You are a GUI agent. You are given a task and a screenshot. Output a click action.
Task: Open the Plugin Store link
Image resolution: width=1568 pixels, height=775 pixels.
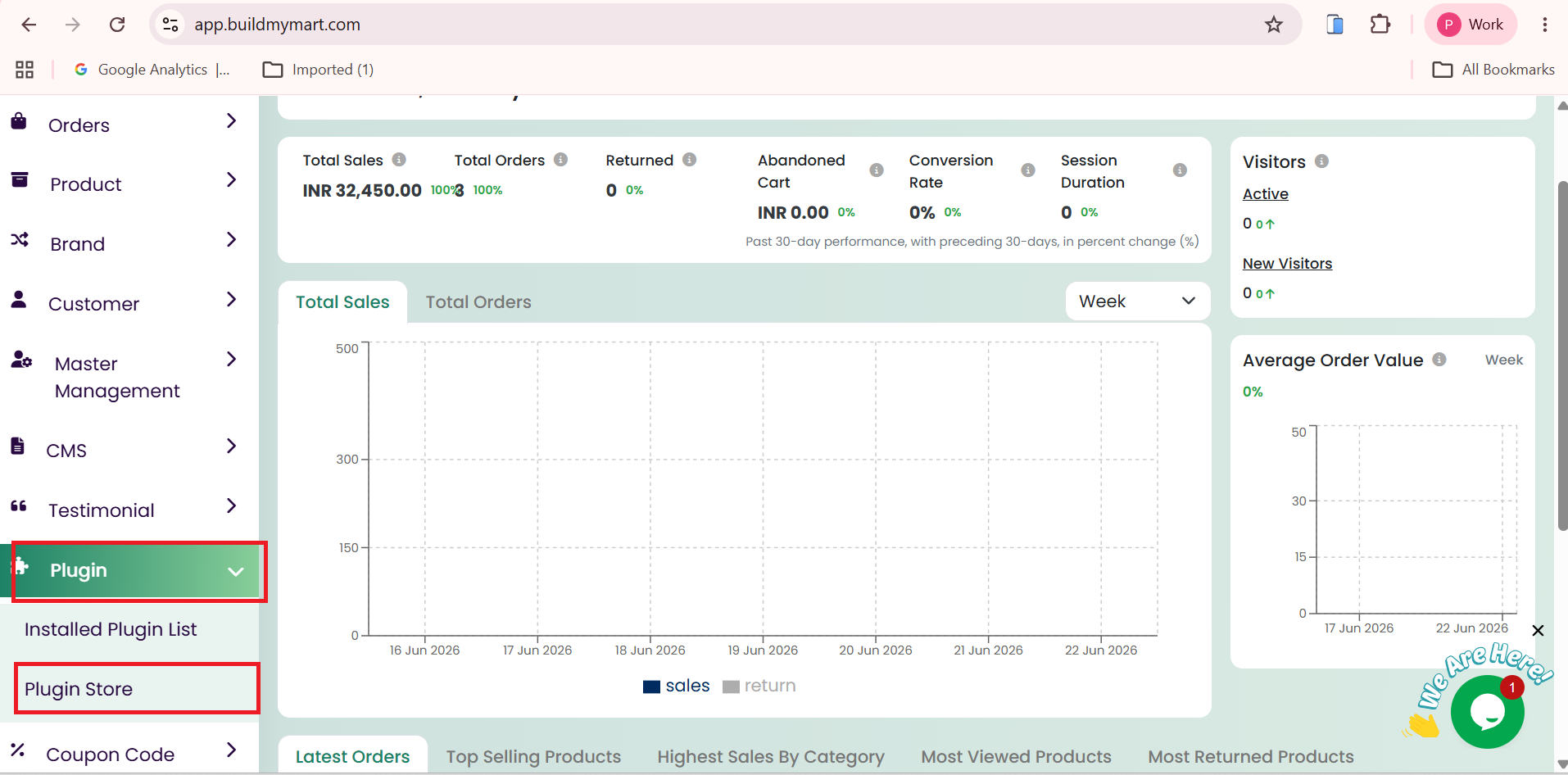click(79, 689)
